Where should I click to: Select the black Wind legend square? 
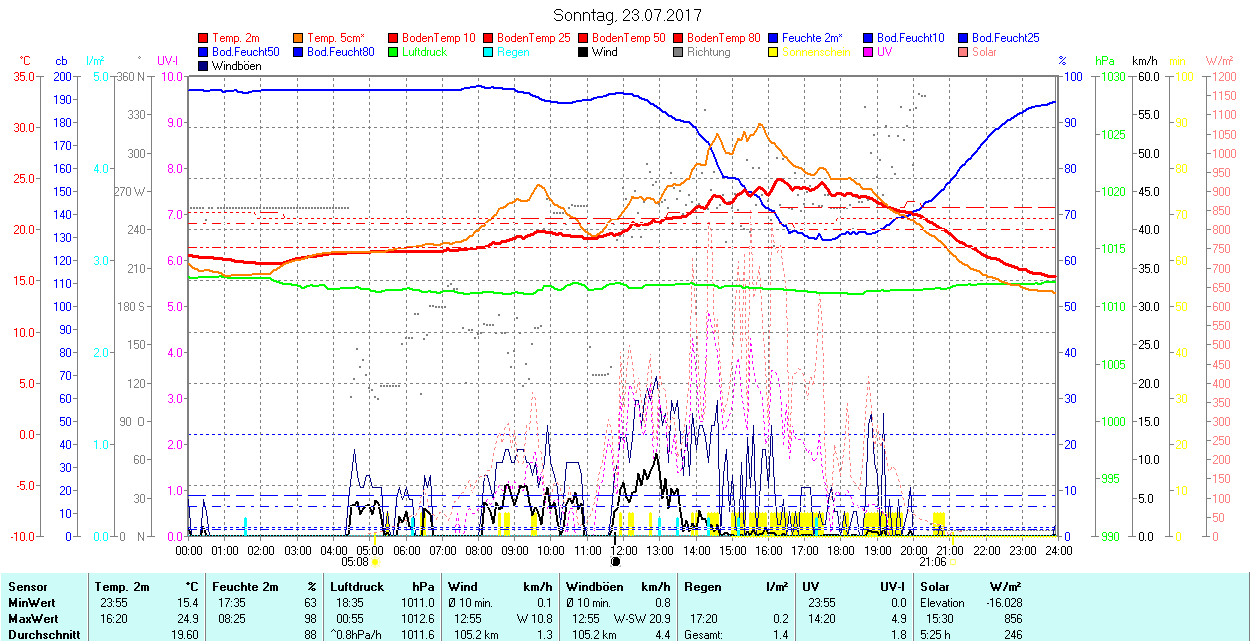584,52
